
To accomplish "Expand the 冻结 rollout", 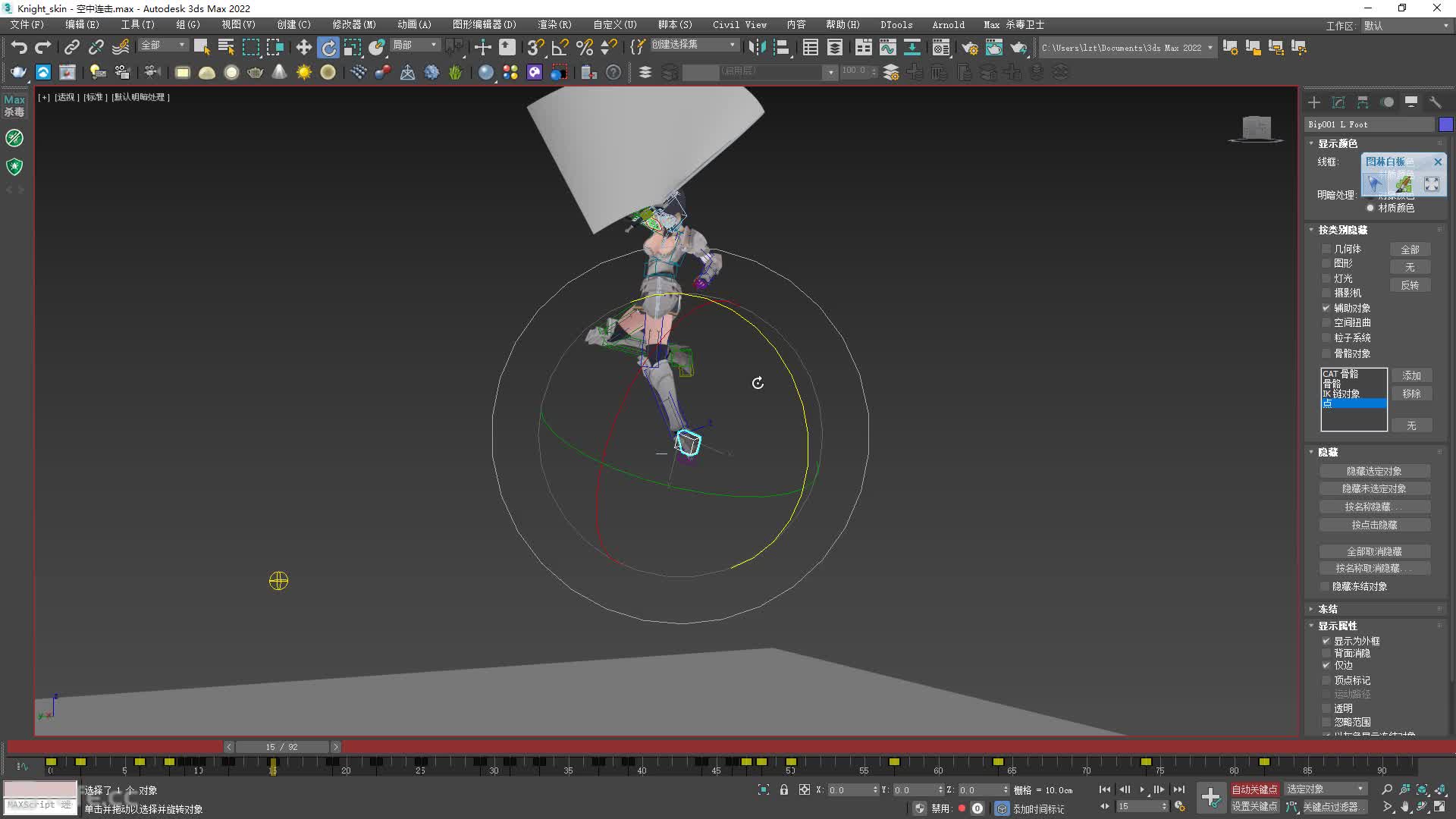I will tap(1327, 609).
